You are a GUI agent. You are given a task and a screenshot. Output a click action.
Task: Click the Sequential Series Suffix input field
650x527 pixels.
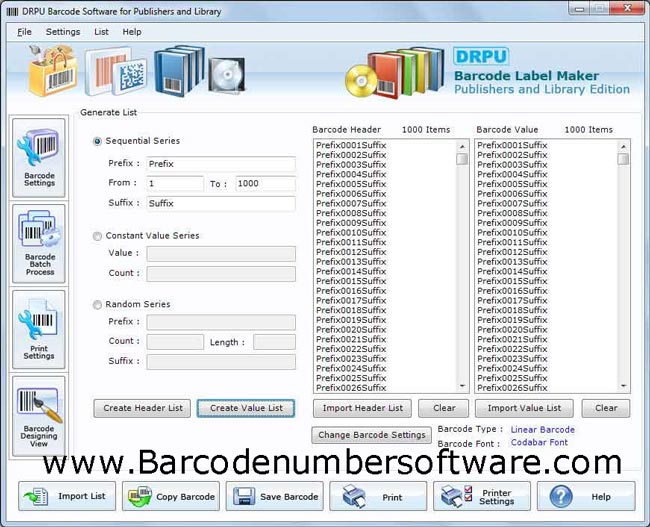tap(221, 203)
